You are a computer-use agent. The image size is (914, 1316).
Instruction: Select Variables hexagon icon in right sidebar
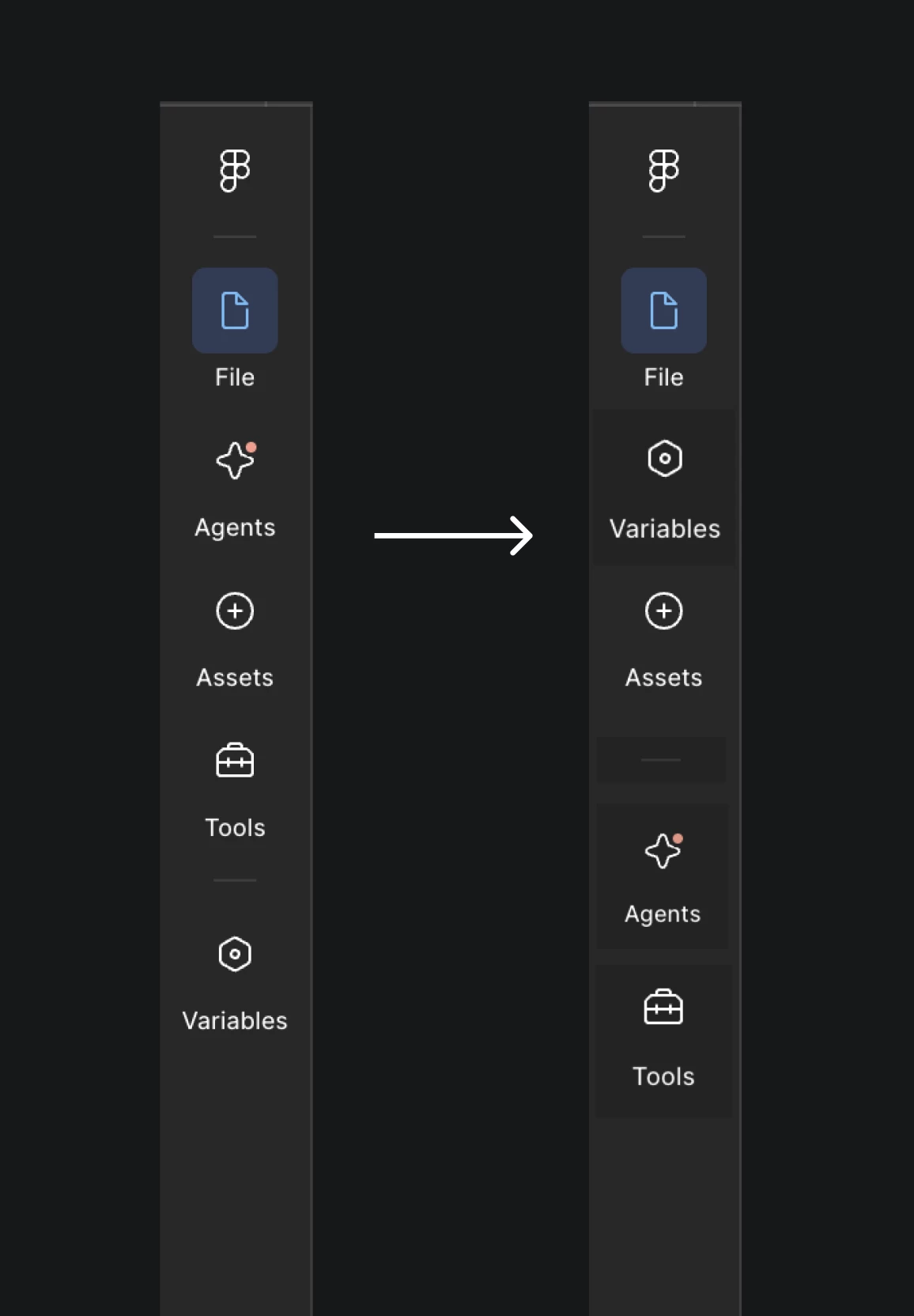[x=665, y=458]
